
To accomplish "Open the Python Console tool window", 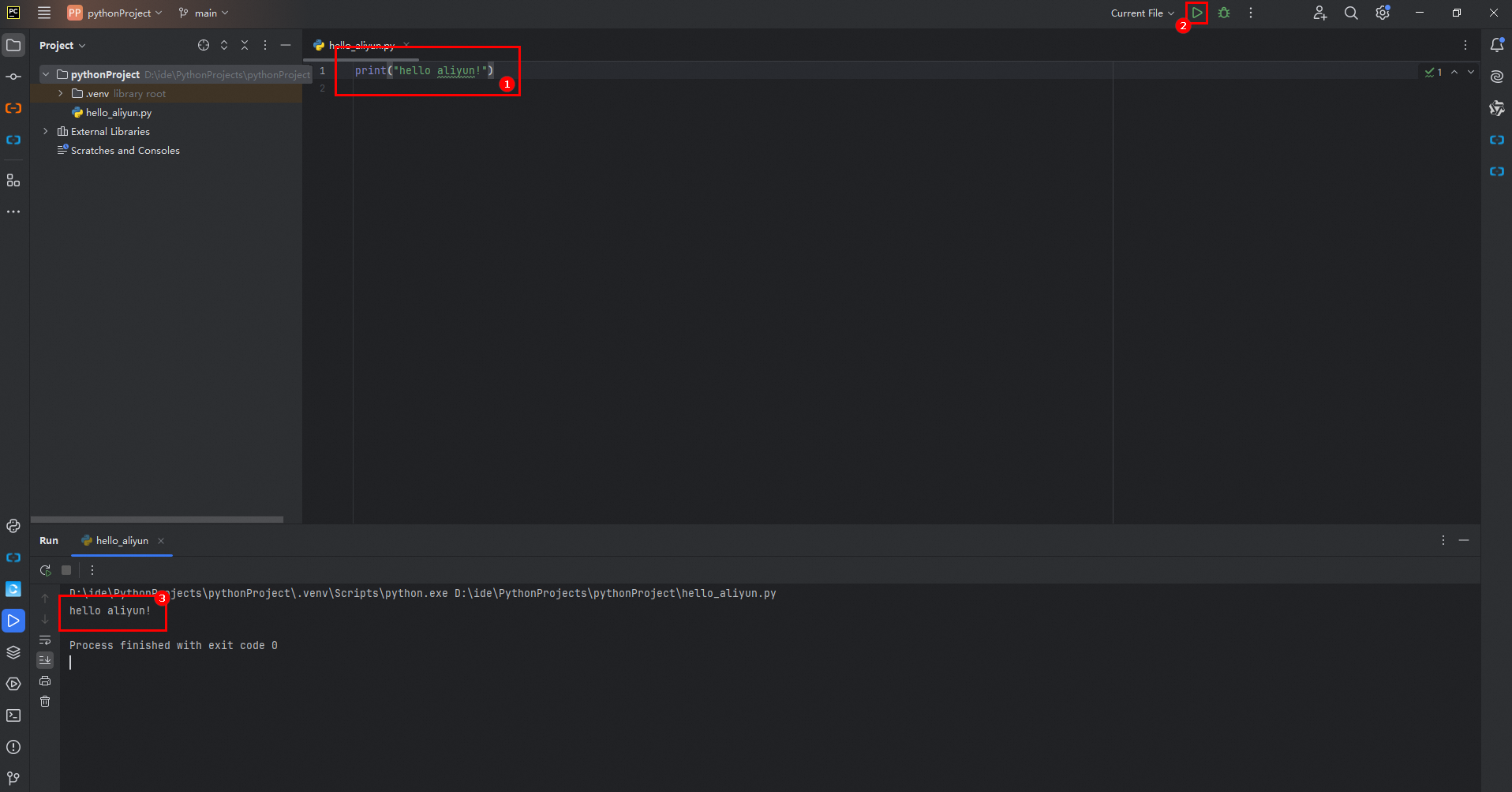I will (x=13, y=526).
